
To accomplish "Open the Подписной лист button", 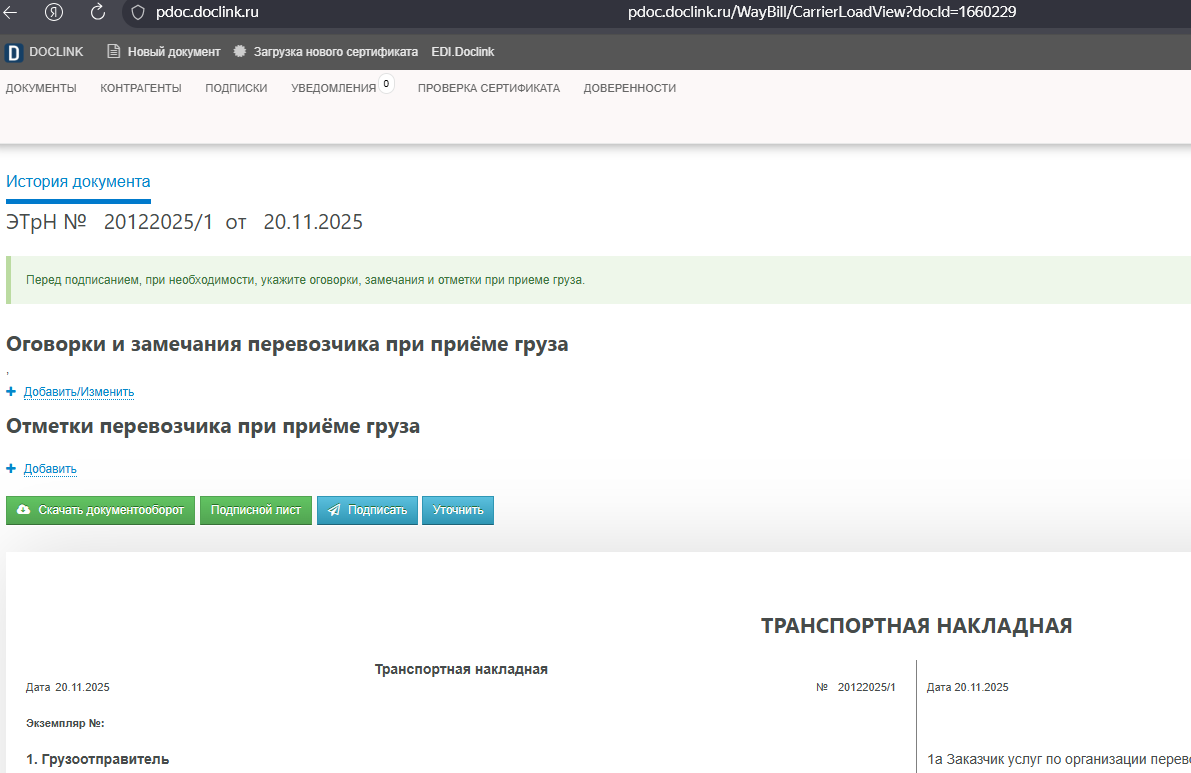I will 256,510.
